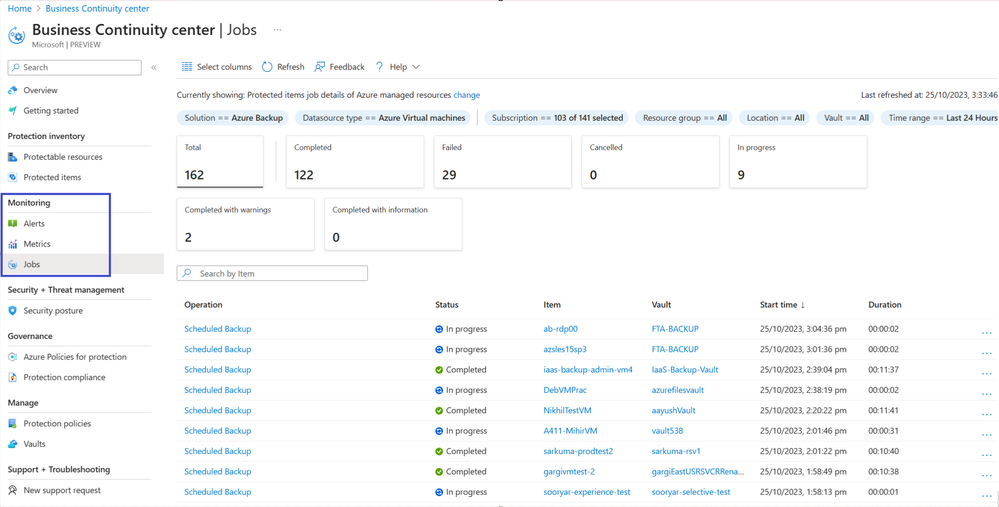This screenshot has width=999, height=507.
Task: Click the Metrics chart icon
Action: [13, 245]
